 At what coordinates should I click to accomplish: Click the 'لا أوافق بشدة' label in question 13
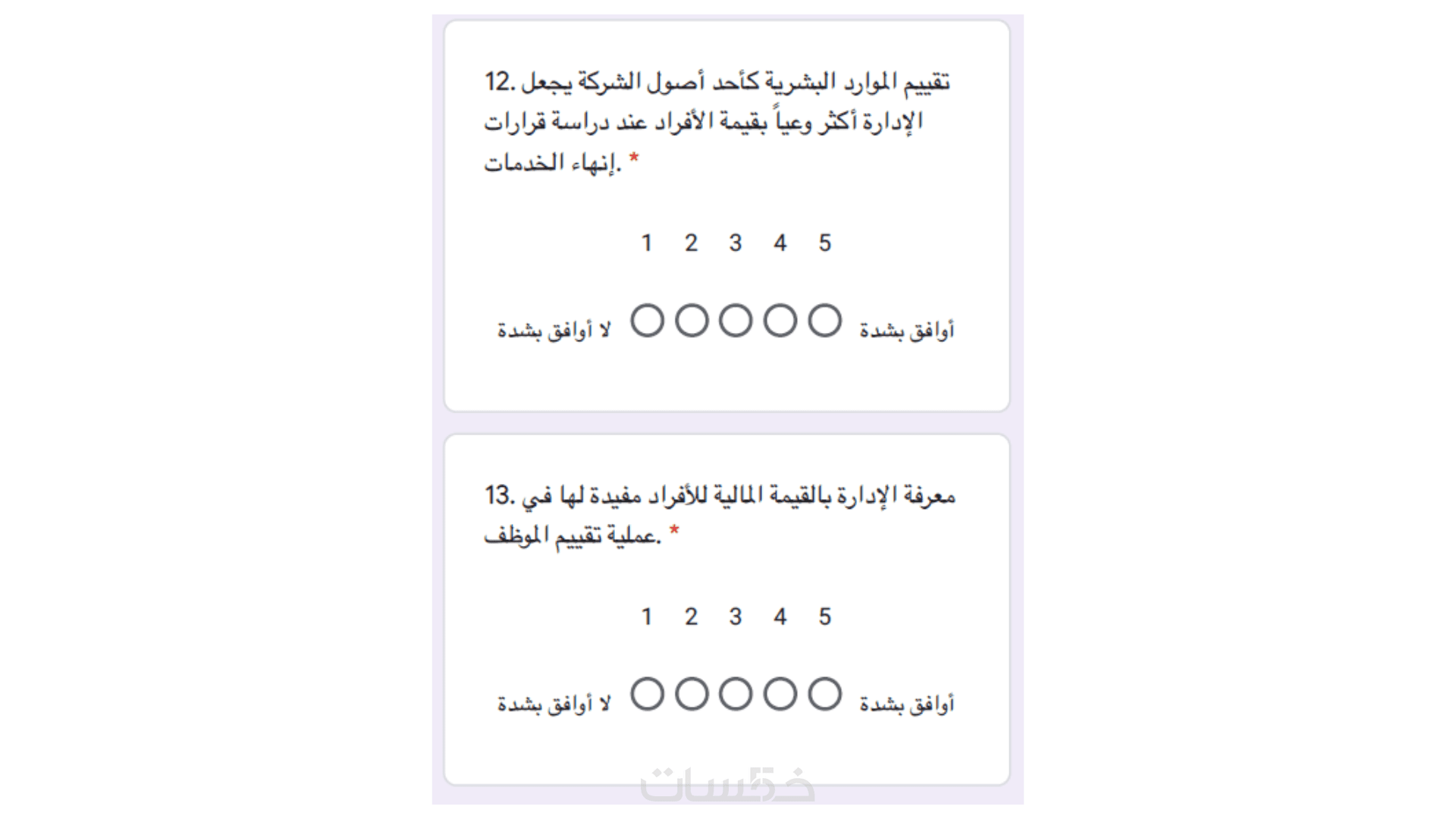554,704
